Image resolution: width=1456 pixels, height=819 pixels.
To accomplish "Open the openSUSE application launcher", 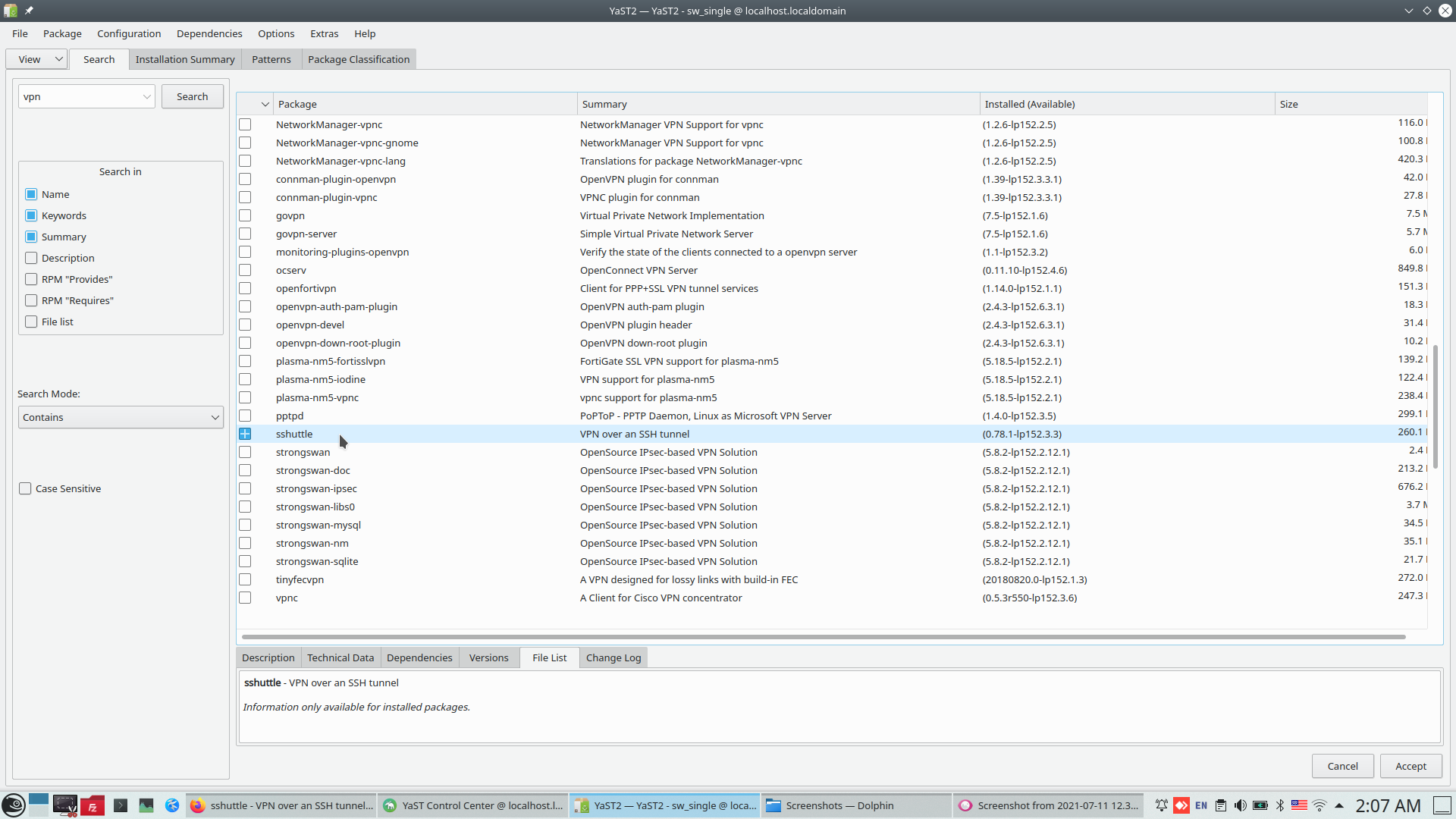I will [x=13, y=805].
